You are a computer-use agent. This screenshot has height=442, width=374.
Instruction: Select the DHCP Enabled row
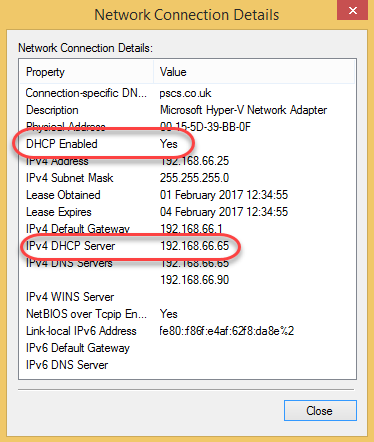point(187,144)
